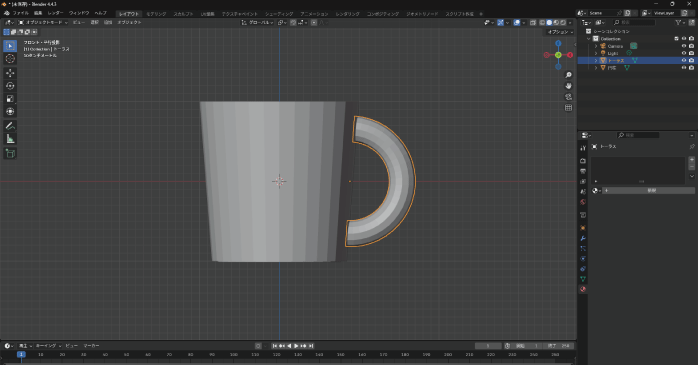The height and width of the screenshot is (365, 698).
Task: Open the Output properties tab
Action: click(583, 171)
